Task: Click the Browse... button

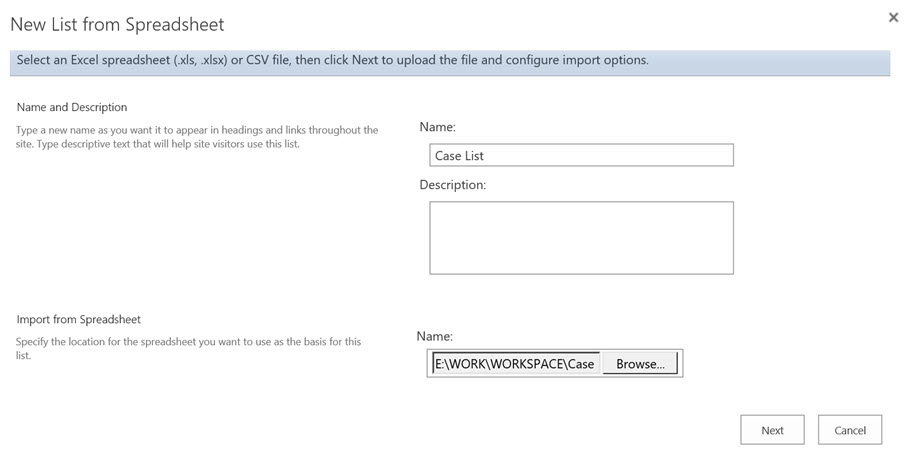Action: click(x=640, y=364)
